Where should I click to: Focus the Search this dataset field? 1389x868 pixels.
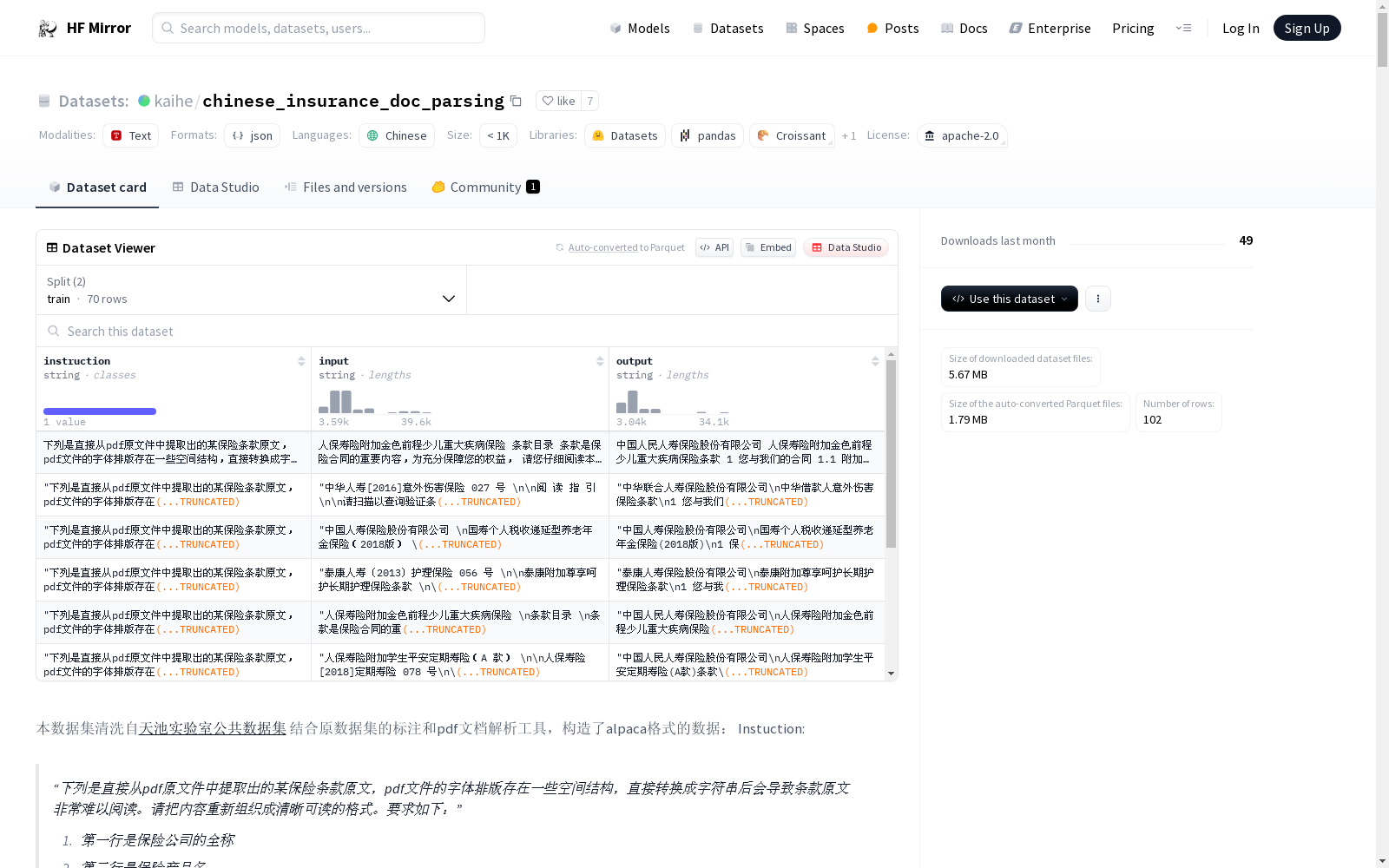467,331
